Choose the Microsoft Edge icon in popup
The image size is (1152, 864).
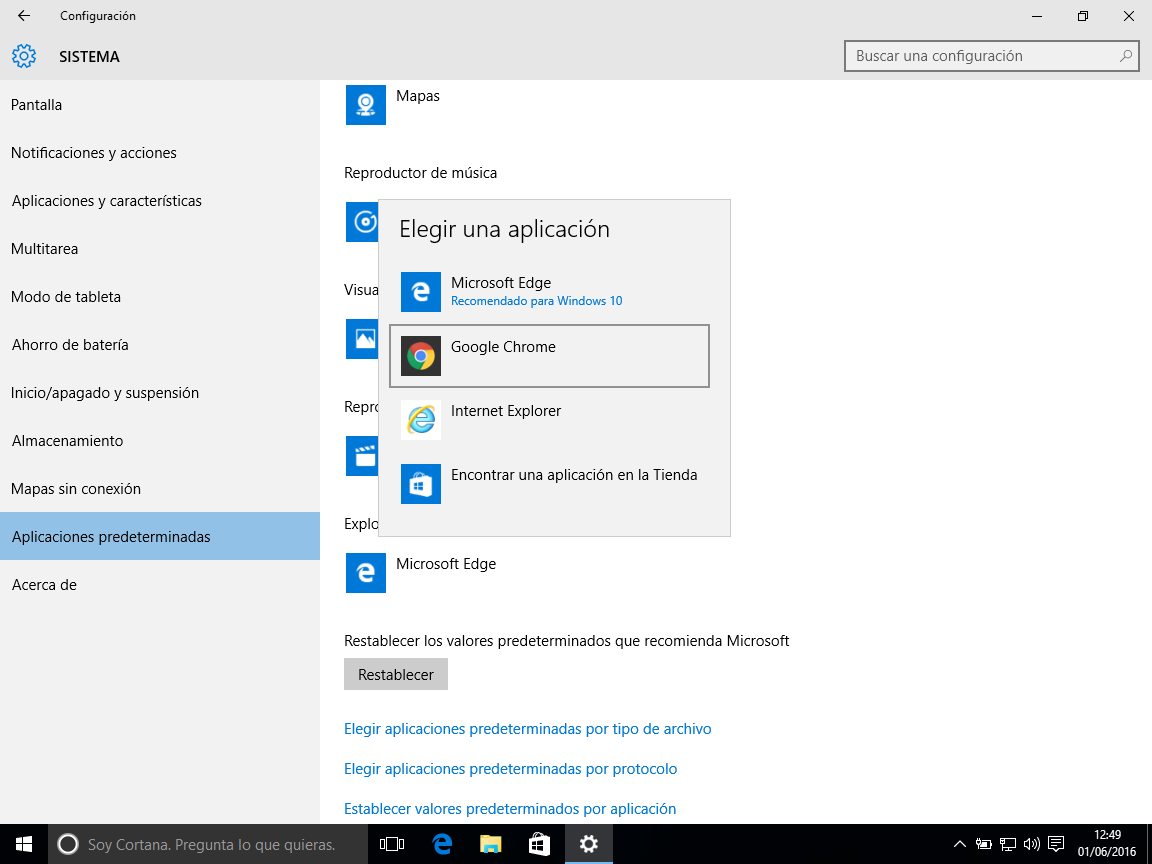(421, 292)
